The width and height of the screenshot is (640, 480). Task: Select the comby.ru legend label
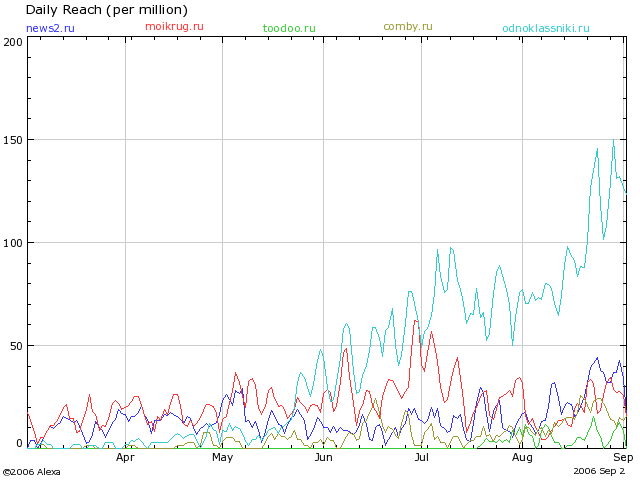click(x=408, y=26)
